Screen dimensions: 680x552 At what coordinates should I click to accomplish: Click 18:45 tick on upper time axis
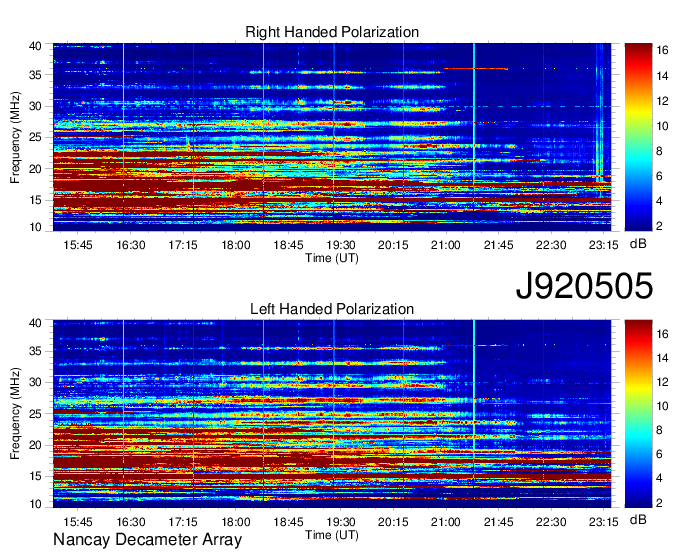point(288,245)
